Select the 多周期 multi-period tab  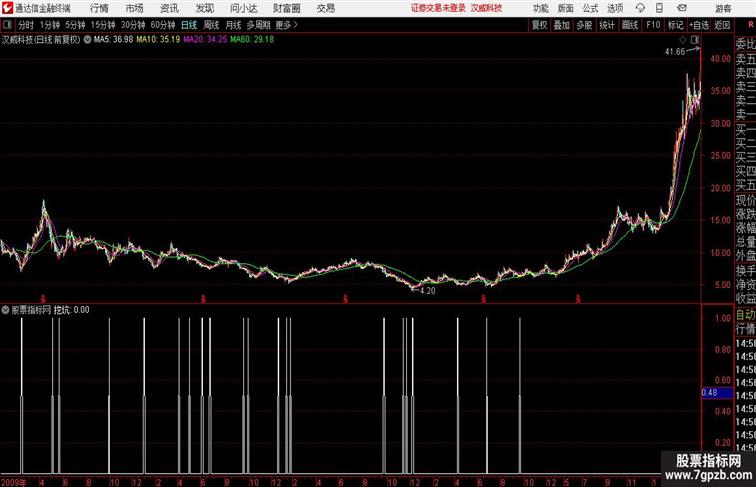coord(258,25)
